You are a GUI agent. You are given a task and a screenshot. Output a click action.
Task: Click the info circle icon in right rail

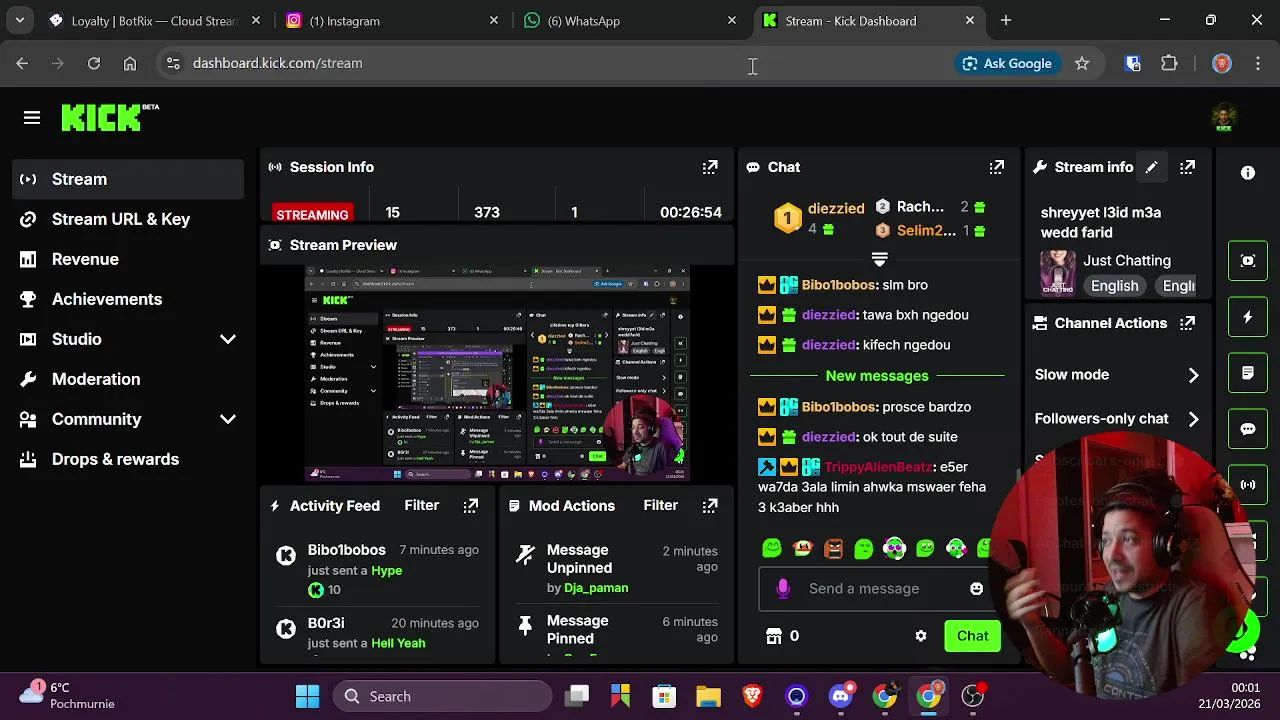click(x=1248, y=173)
